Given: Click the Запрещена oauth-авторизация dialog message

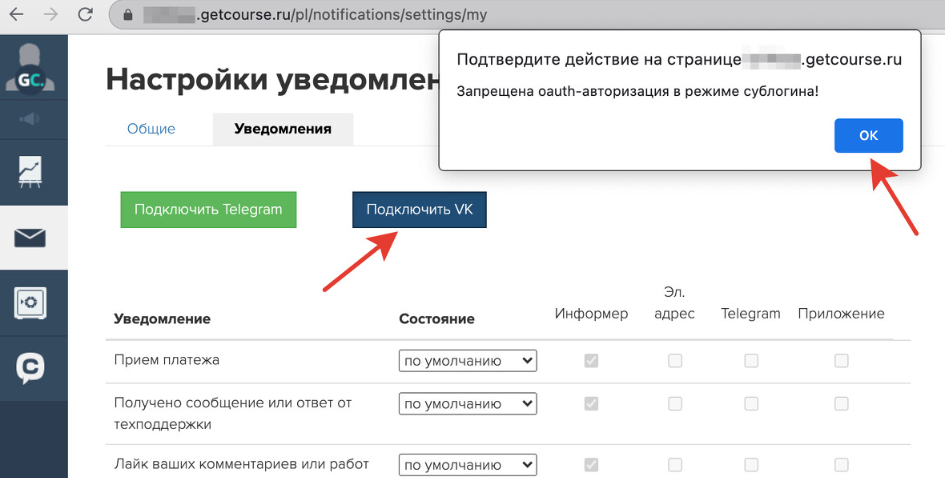Looking at the screenshot, I should (638, 92).
